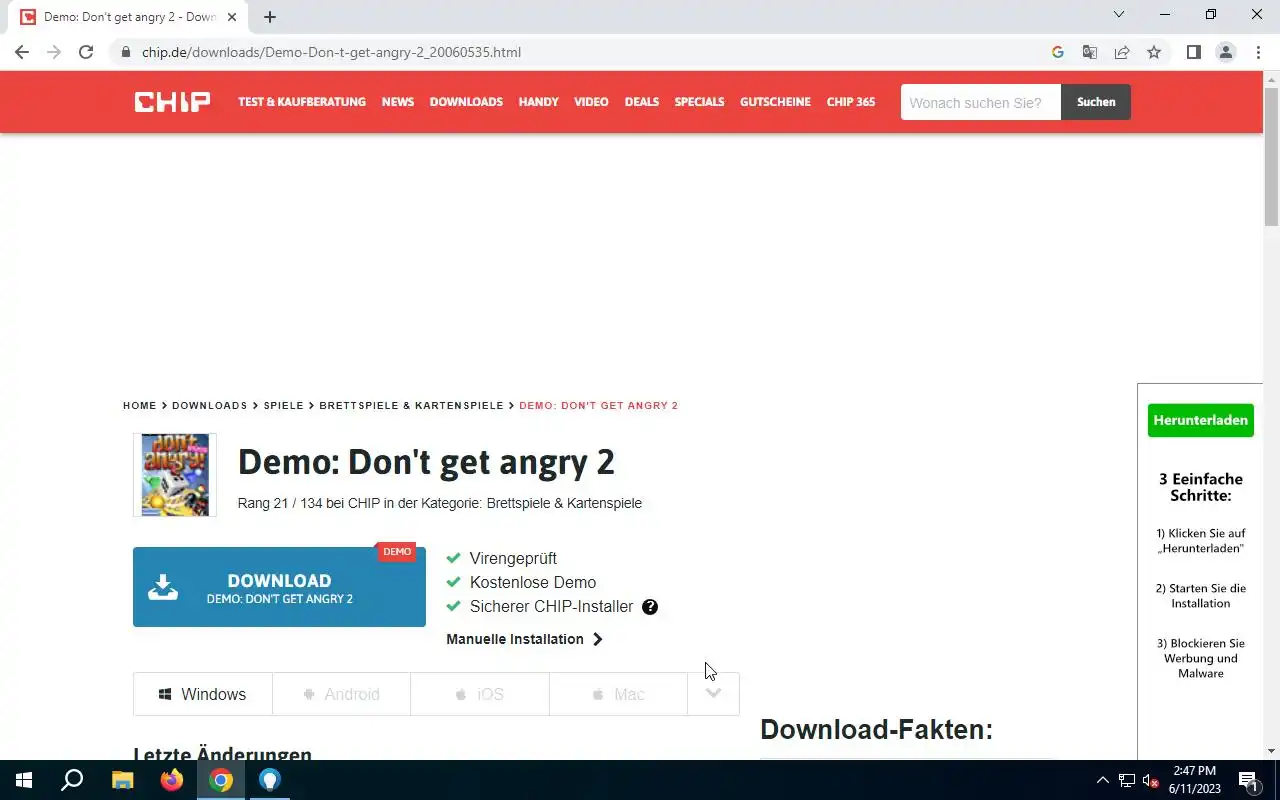Select the Android platform tab
Screen dimensions: 1280x800
[x=341, y=694]
